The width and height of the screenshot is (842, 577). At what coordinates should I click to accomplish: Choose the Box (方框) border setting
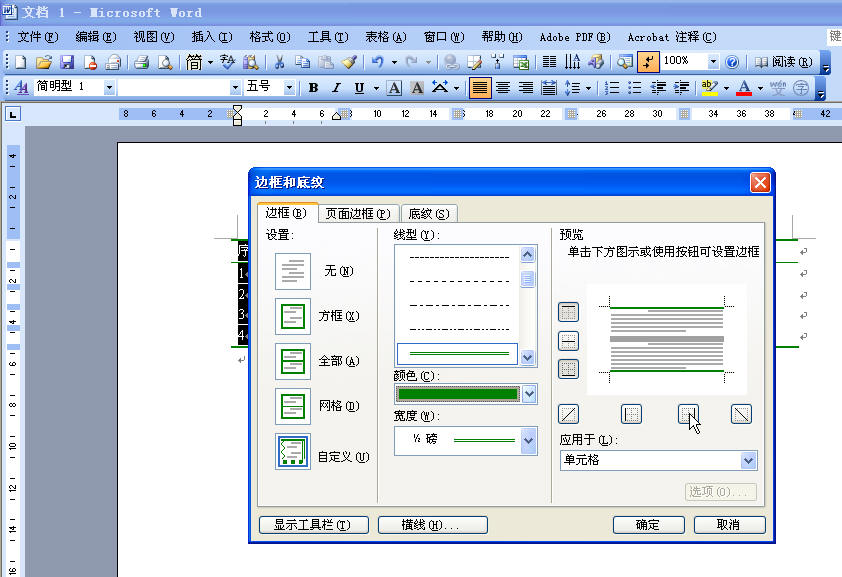coord(293,316)
